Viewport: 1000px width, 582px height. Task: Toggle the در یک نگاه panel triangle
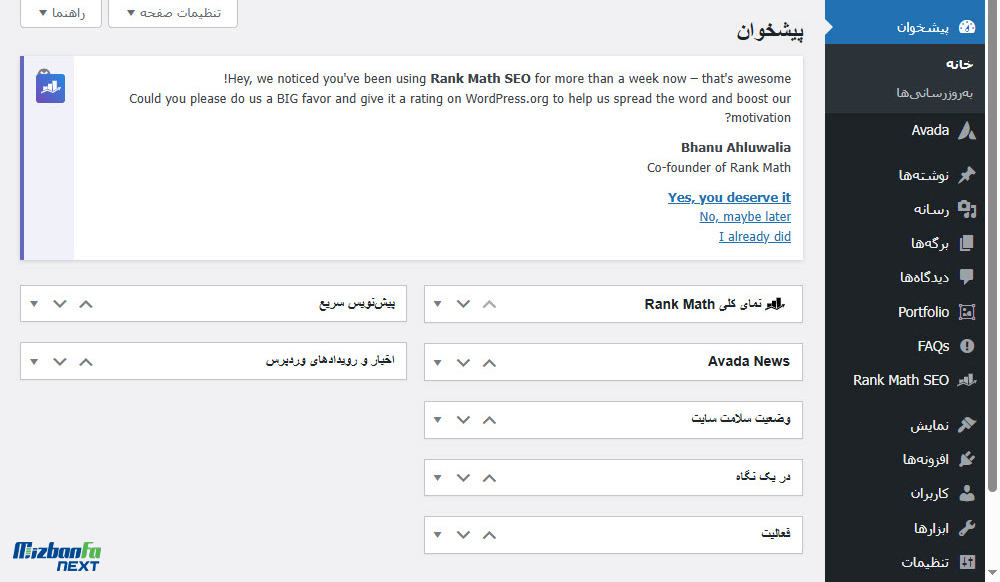click(438, 477)
